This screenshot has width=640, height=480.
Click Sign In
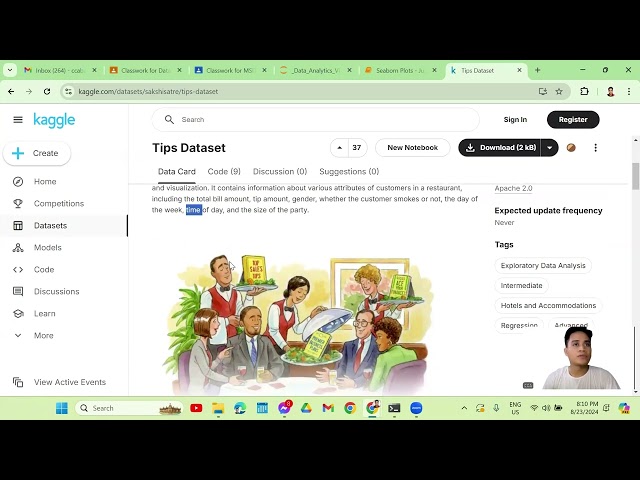tap(515, 120)
